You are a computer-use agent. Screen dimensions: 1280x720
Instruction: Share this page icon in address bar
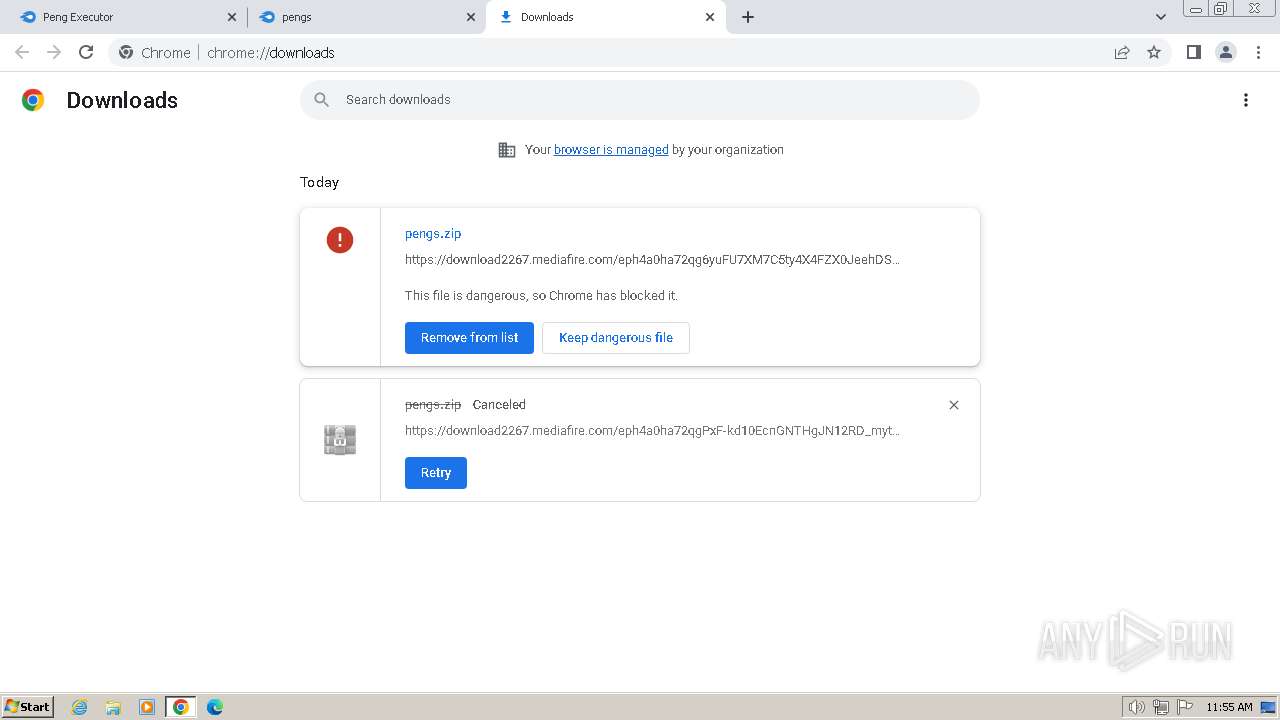pos(1122,52)
